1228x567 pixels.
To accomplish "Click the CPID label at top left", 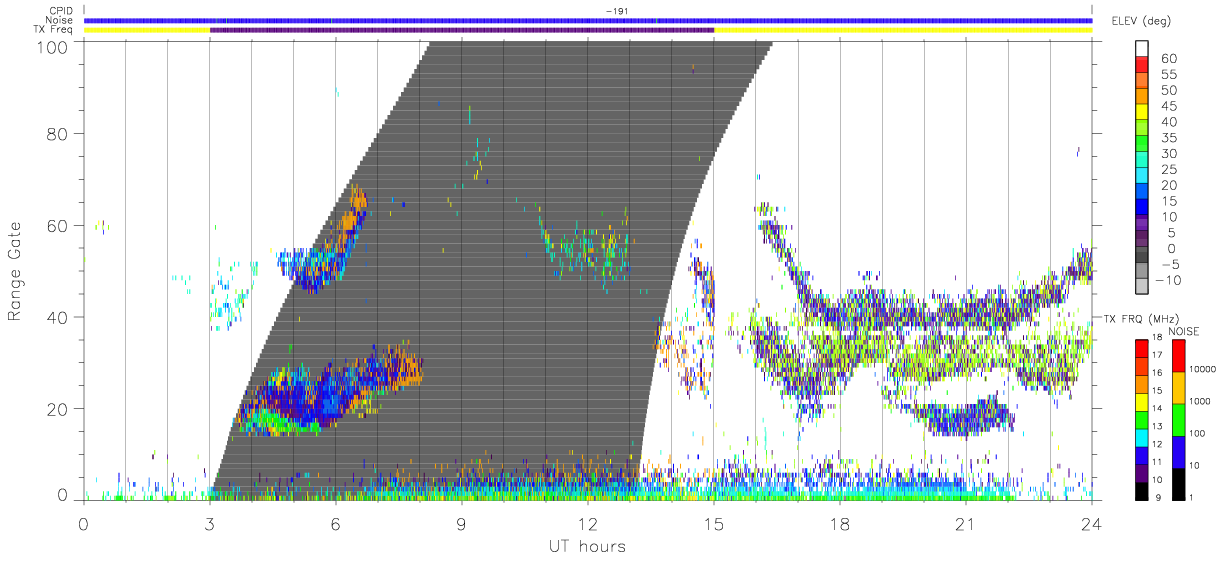I will [x=61, y=10].
